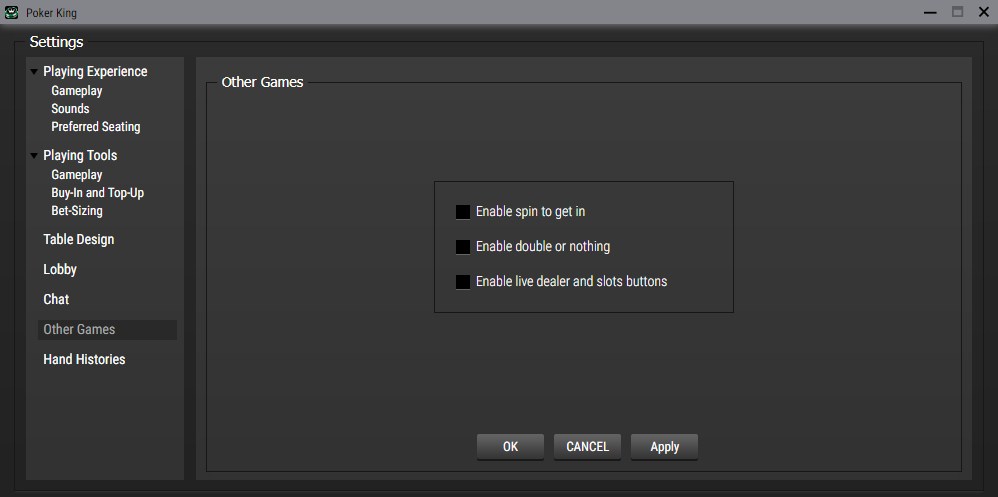Click CANCEL to discard changes
The image size is (998, 497).
coord(587,447)
